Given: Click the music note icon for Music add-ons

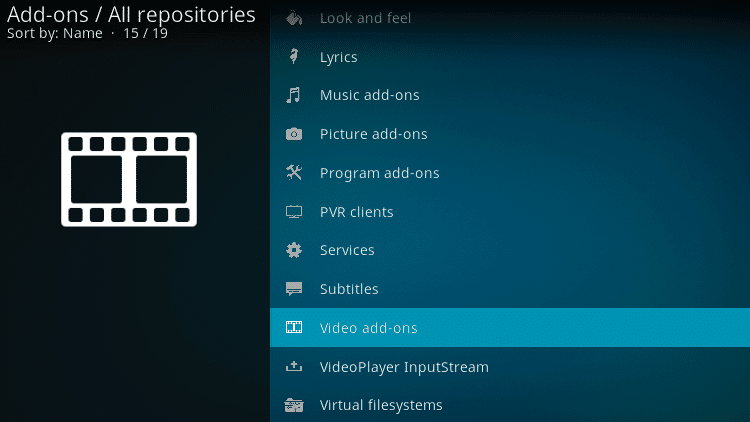Looking at the screenshot, I should [x=294, y=95].
